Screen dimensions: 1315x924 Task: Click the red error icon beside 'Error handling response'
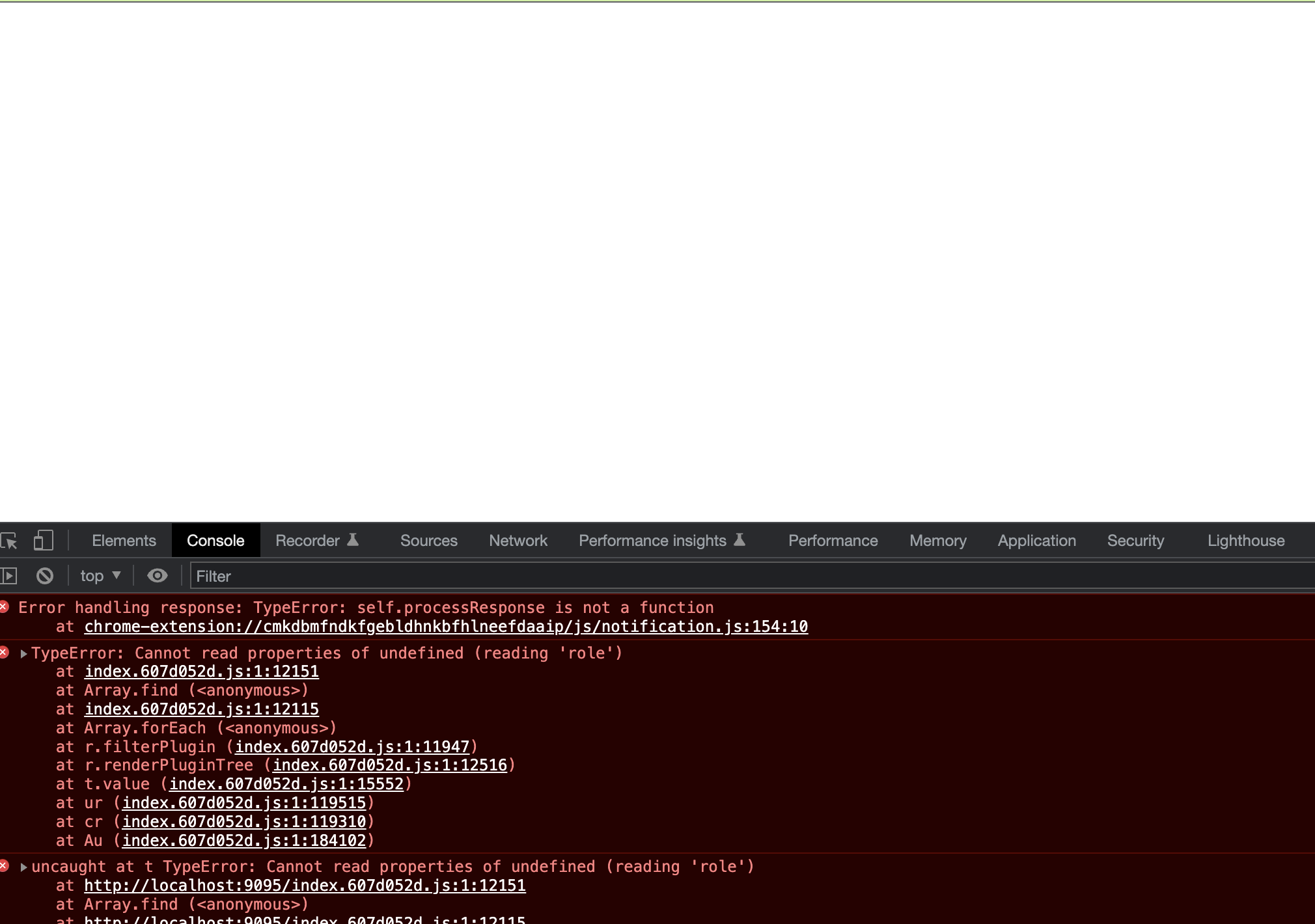click(4, 606)
